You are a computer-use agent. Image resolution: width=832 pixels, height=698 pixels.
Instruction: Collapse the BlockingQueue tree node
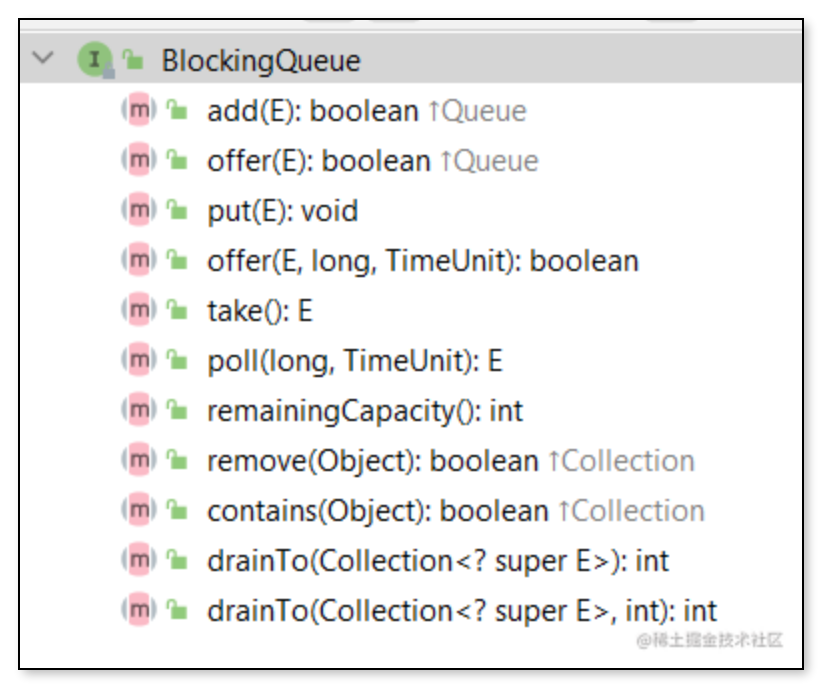43,59
